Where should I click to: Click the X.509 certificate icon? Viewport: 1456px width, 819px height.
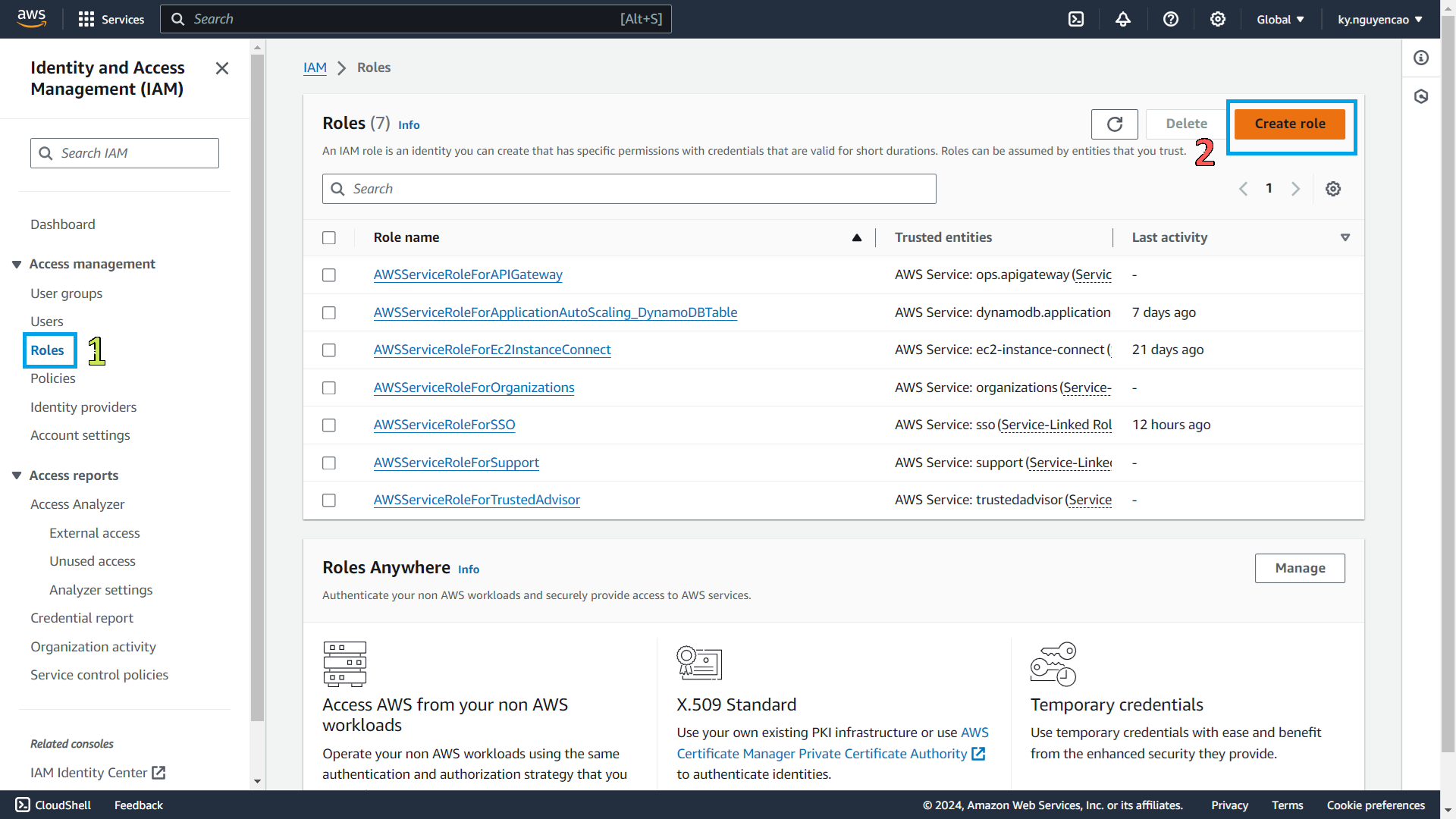(699, 664)
